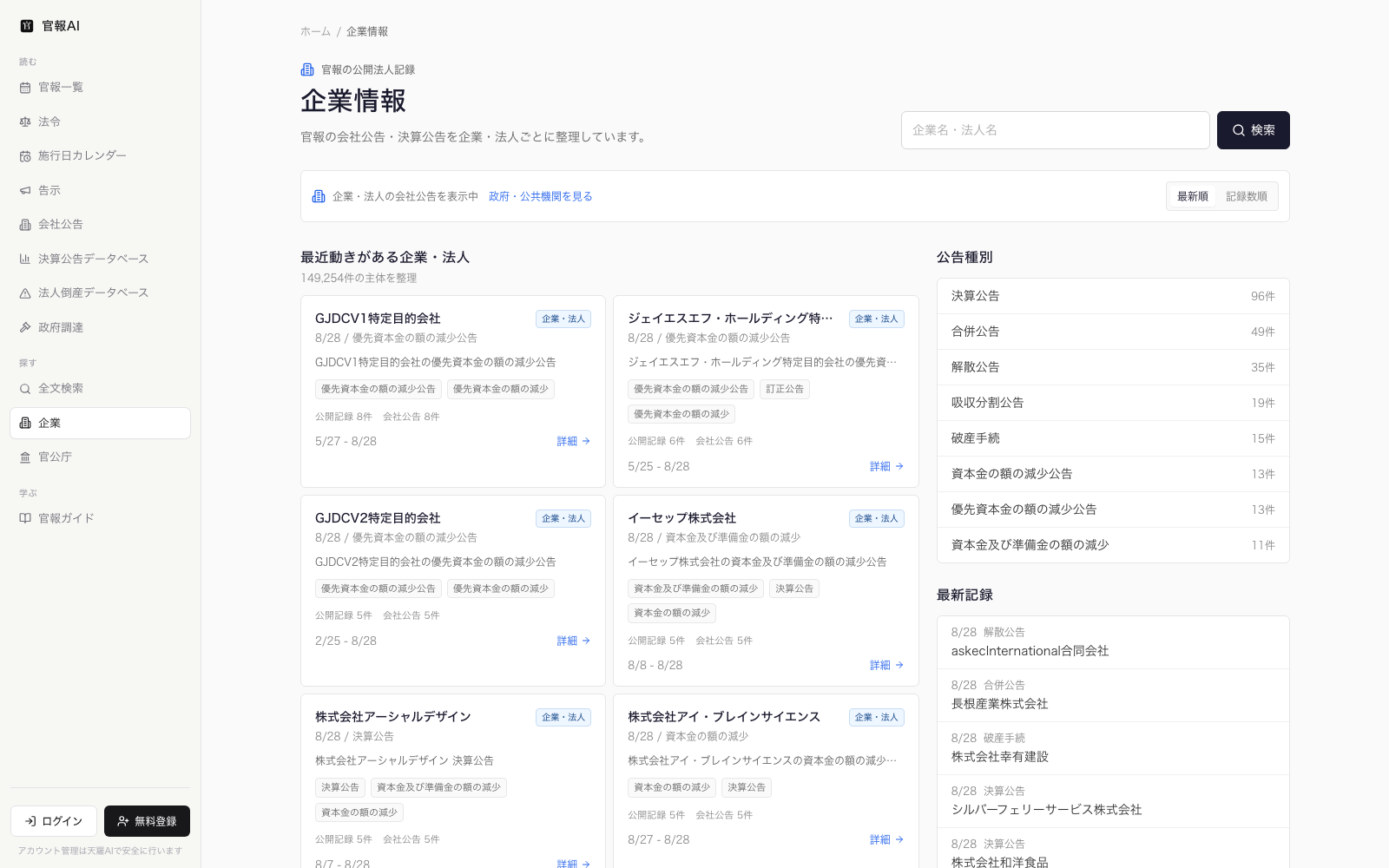Select 合併公告 category with 49件
Screen dimensions: 1389x868
pyautogui.click(x=1113, y=332)
